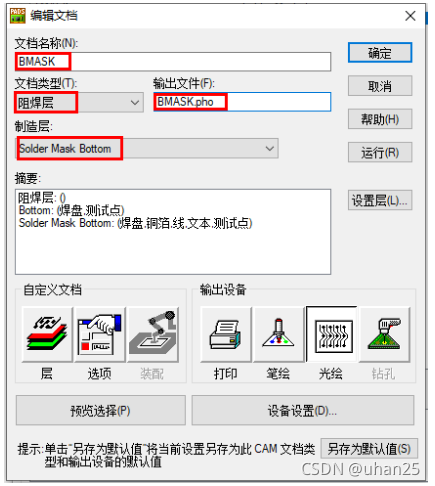Click 另存为默认值(S) save as default
The width and height of the screenshot is (435, 486).
tap(369, 449)
